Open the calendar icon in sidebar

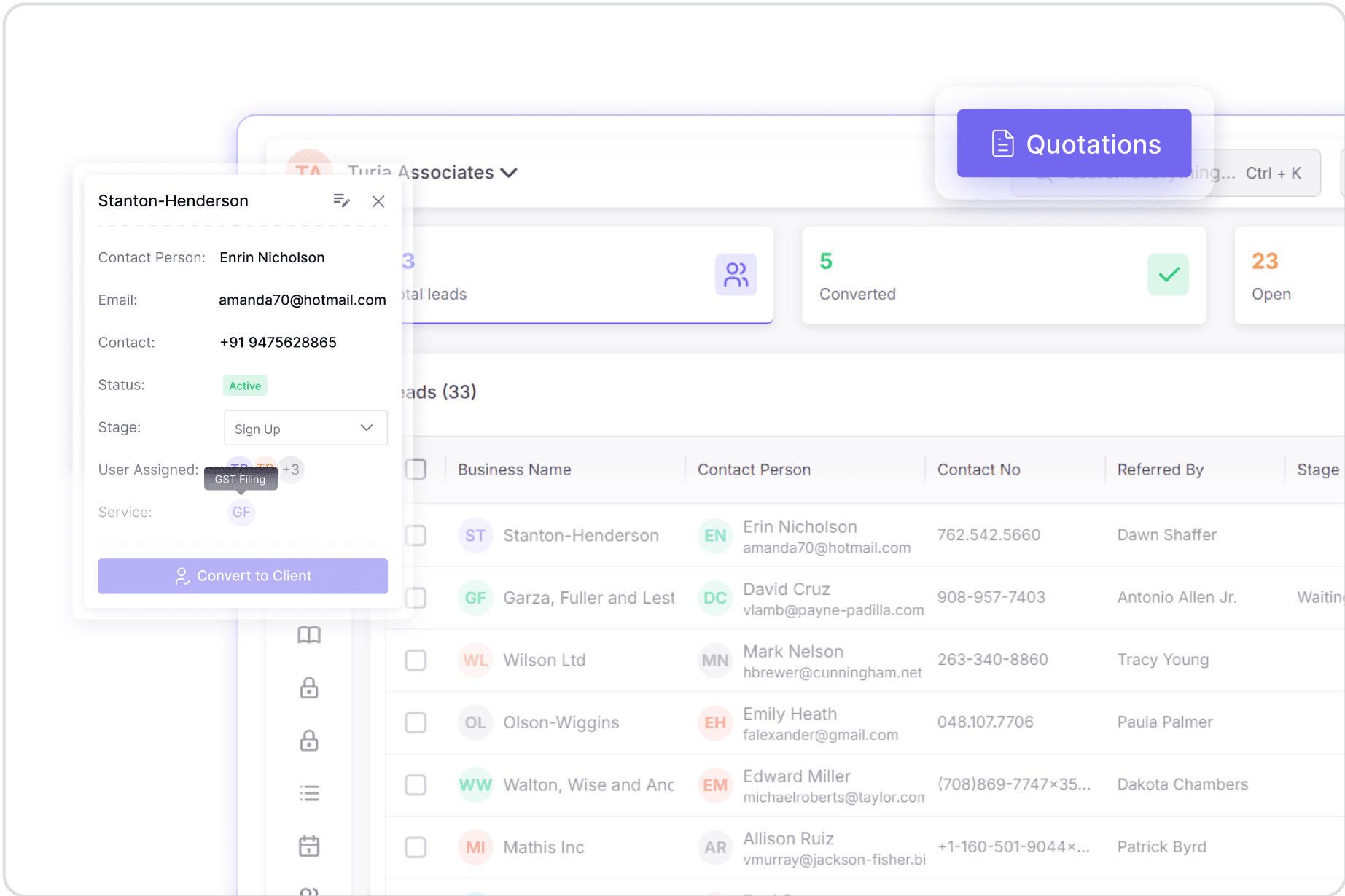[x=309, y=846]
